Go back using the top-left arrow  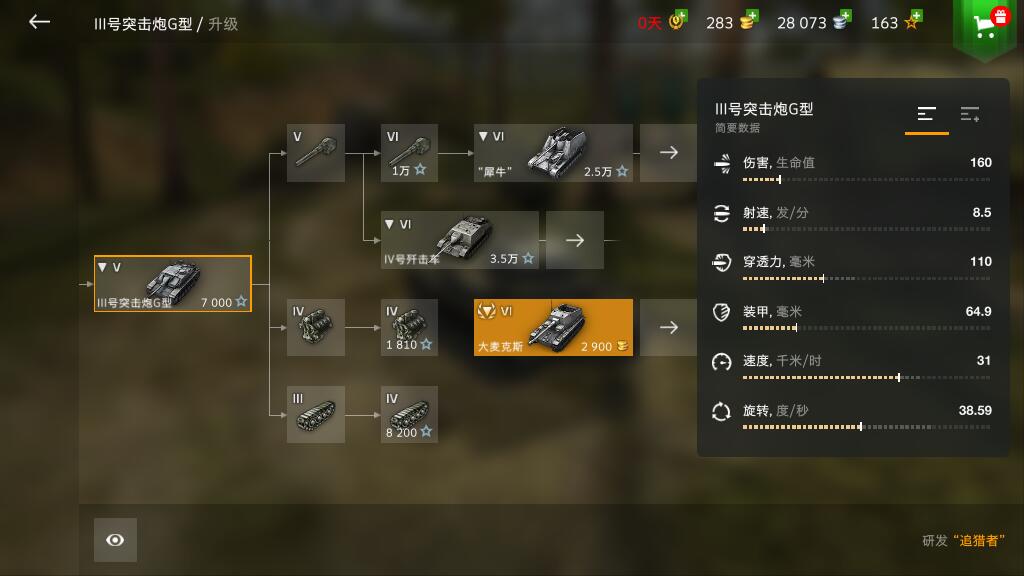pos(39,22)
